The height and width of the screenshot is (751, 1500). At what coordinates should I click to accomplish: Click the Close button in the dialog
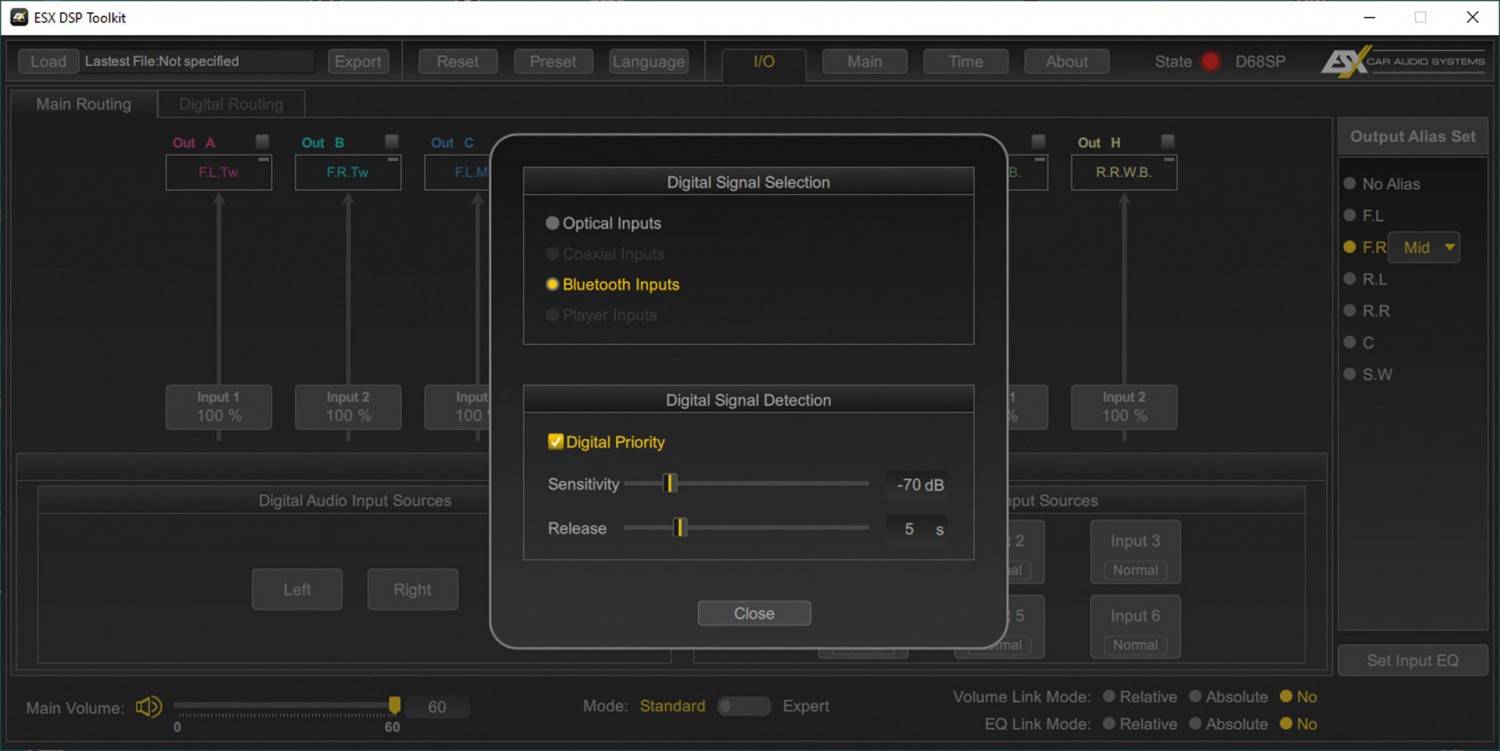pos(754,613)
